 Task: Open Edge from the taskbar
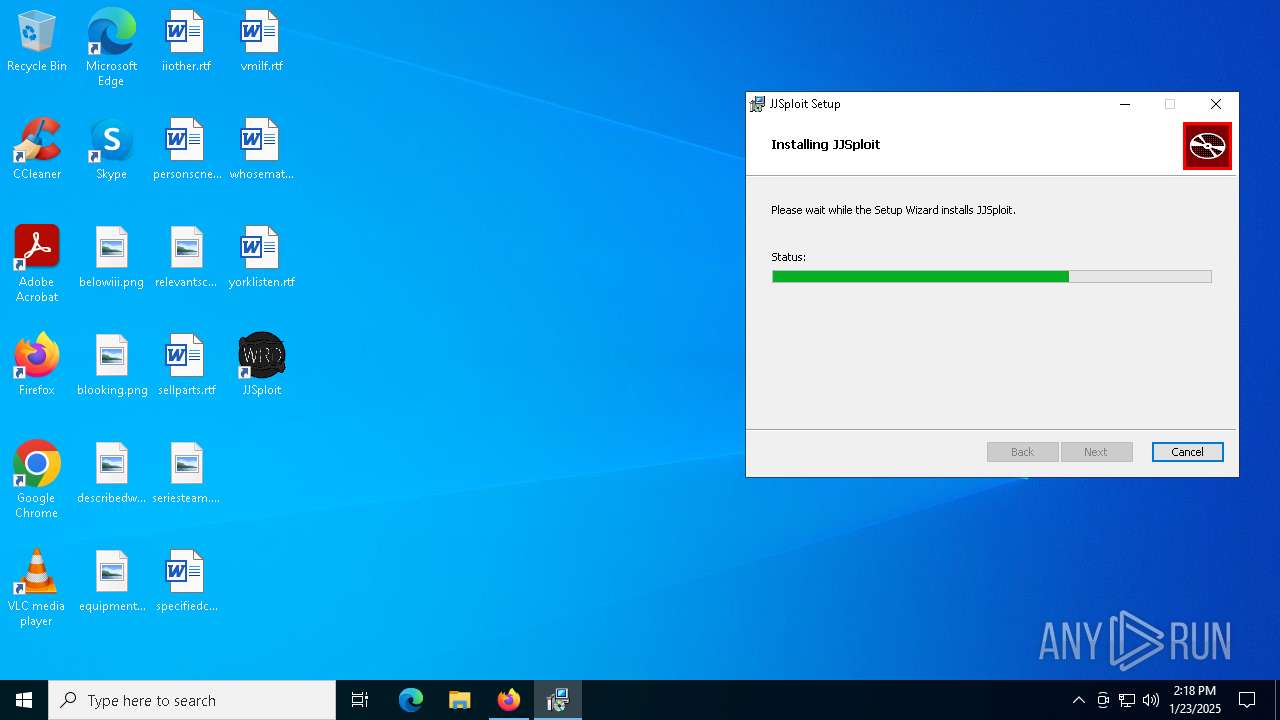coord(411,700)
